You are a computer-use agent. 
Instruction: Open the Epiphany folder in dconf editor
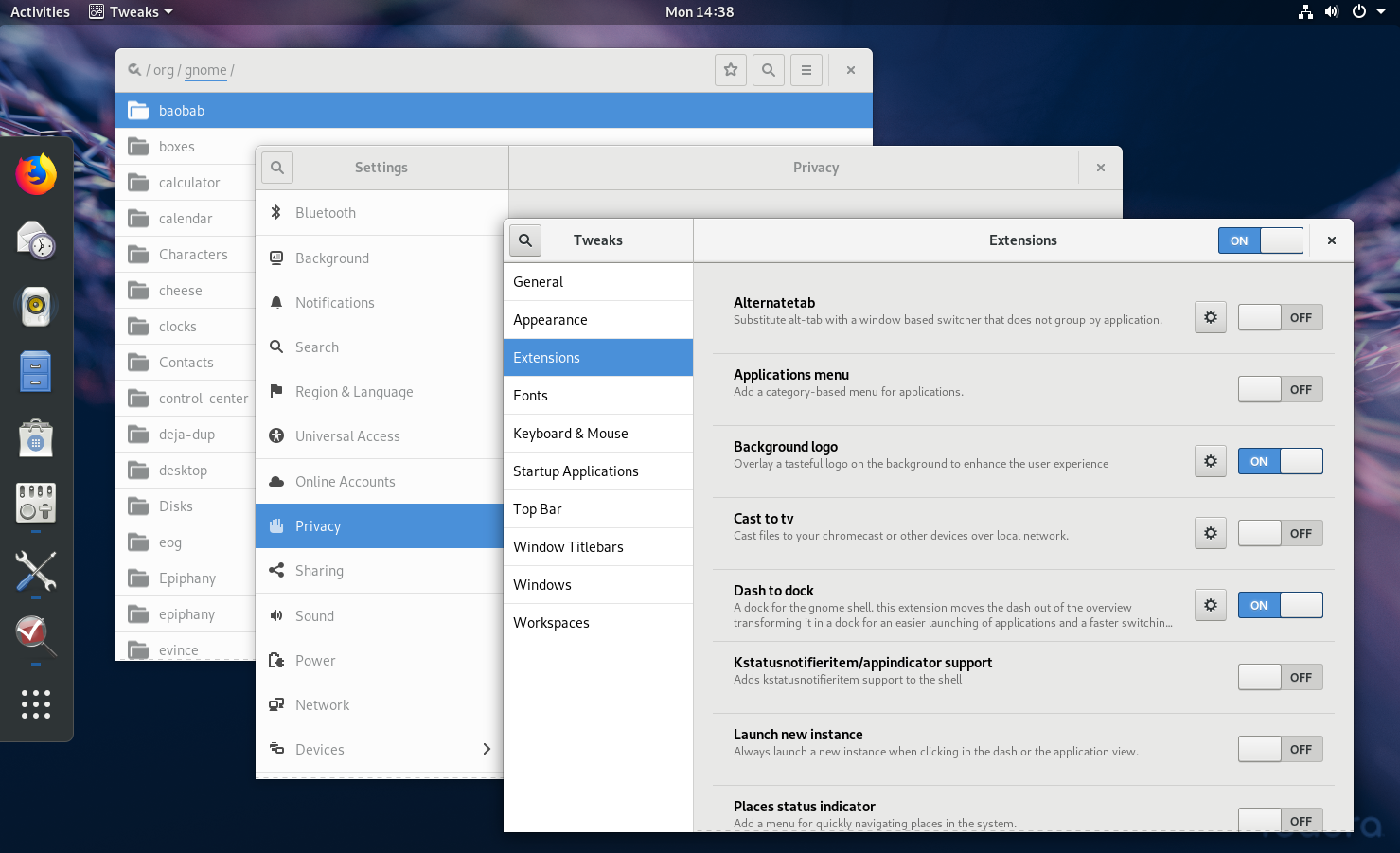click(x=186, y=578)
